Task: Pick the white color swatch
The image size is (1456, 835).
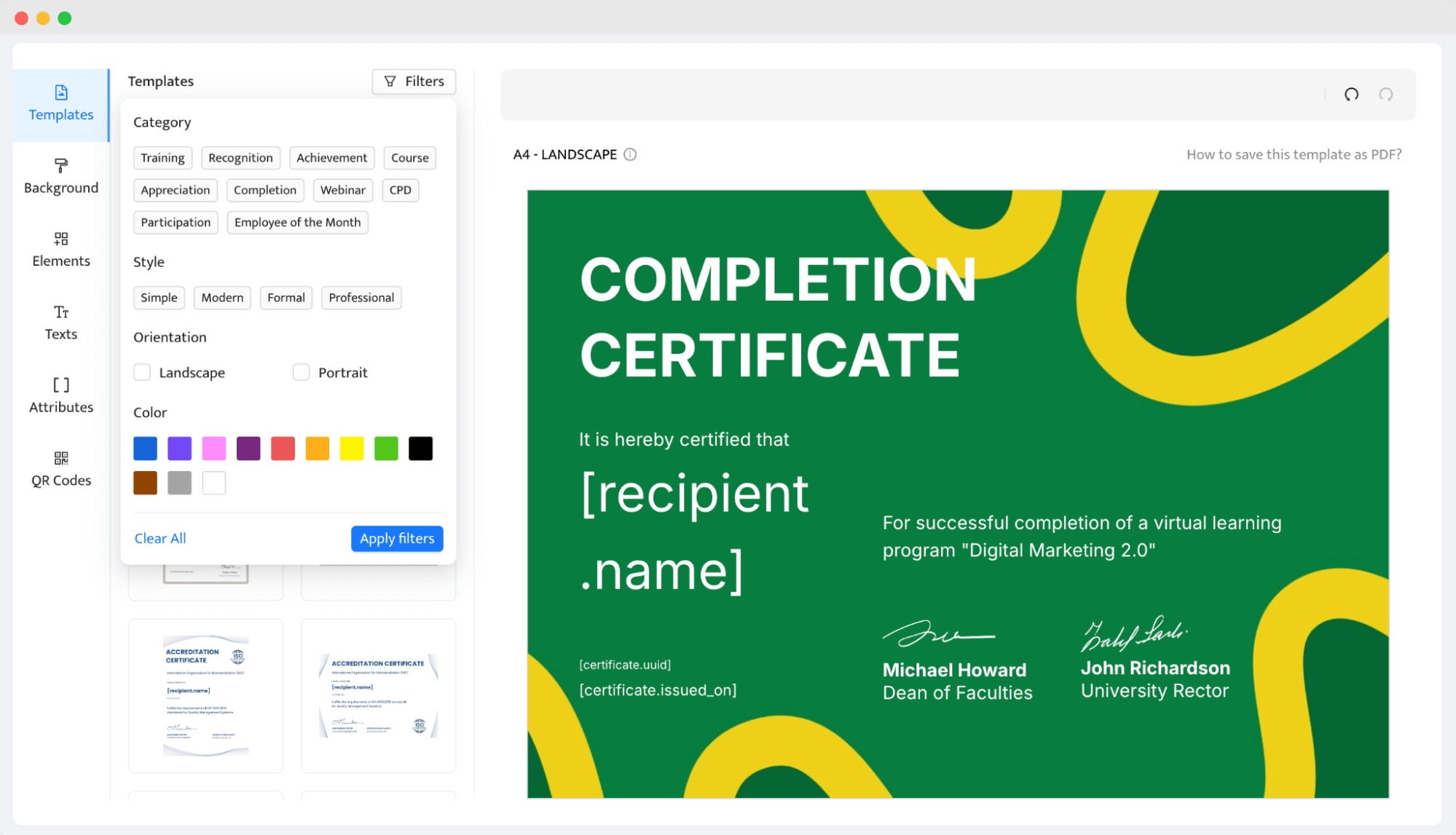Action: pyautogui.click(x=214, y=483)
